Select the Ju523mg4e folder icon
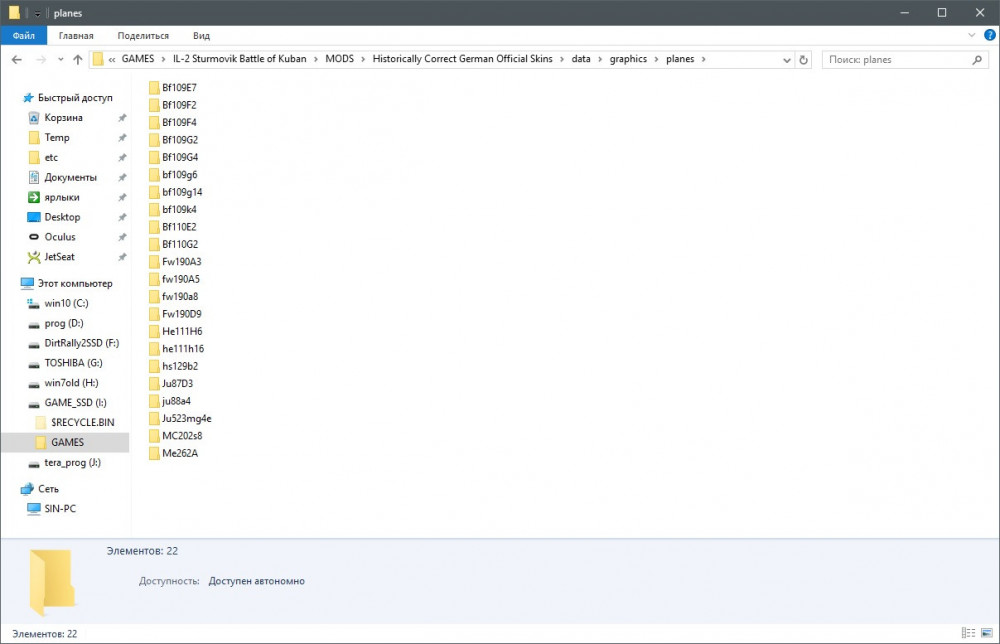 (154, 418)
